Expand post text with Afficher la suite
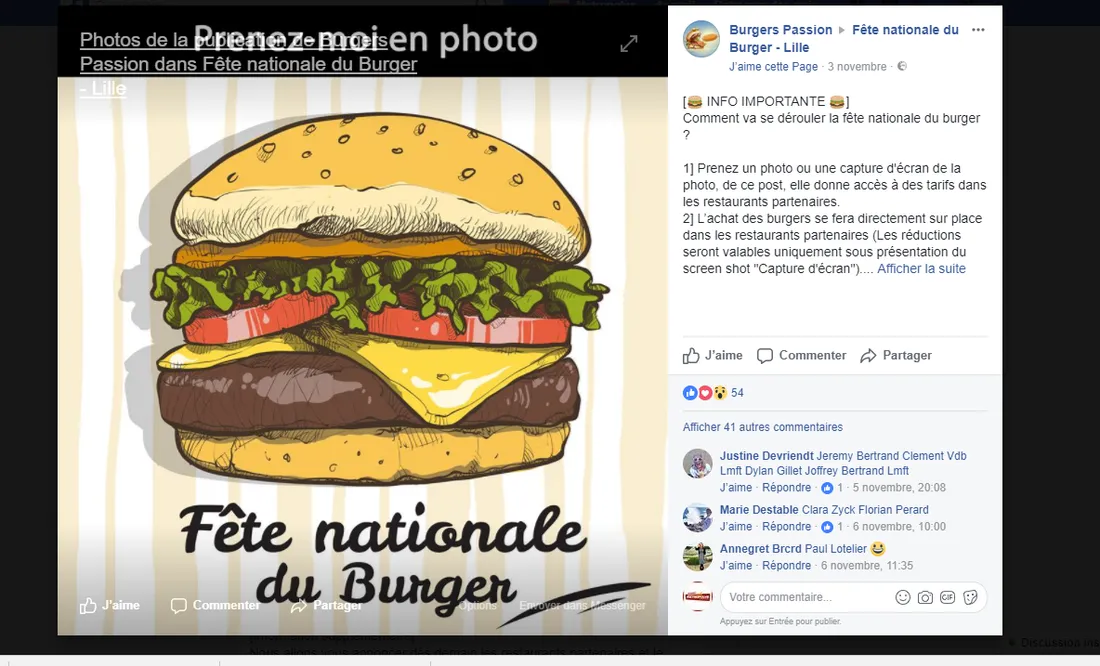This screenshot has height=666, width=1100. (921, 269)
